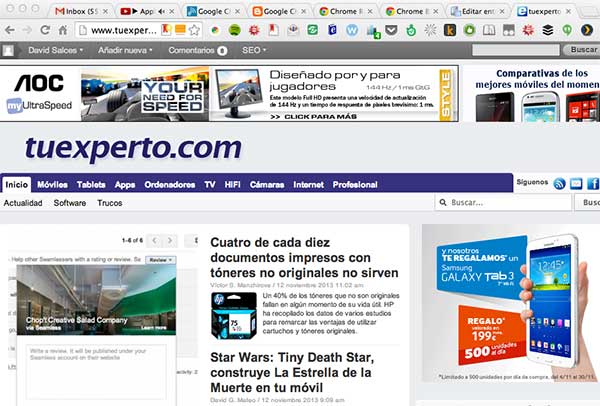The image size is (600, 406).
Task: Open the TV section
Action: click(210, 184)
